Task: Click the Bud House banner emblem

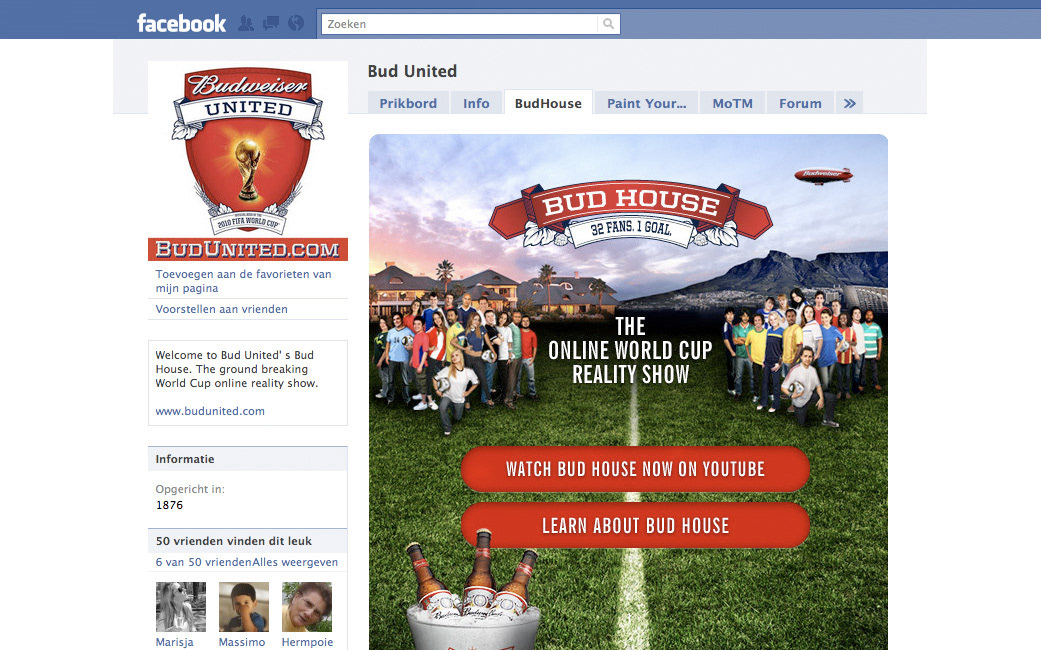Action: 630,212
